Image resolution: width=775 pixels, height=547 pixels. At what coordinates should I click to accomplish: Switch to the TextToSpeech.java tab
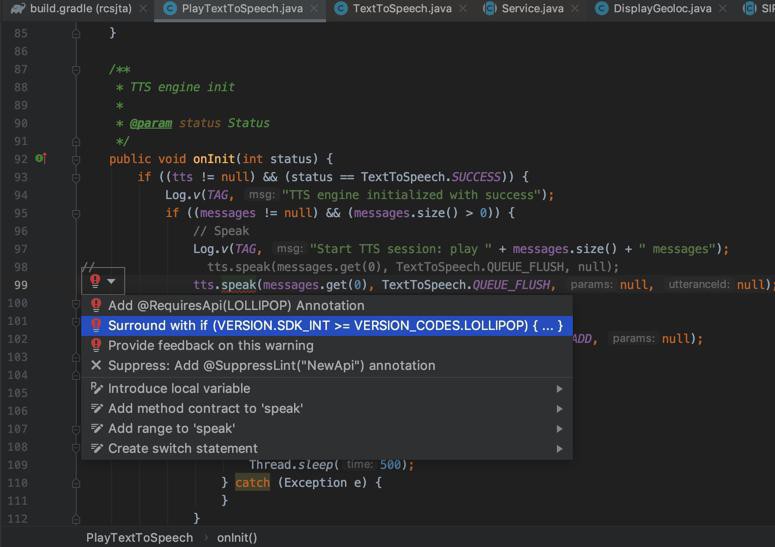[x=402, y=8]
